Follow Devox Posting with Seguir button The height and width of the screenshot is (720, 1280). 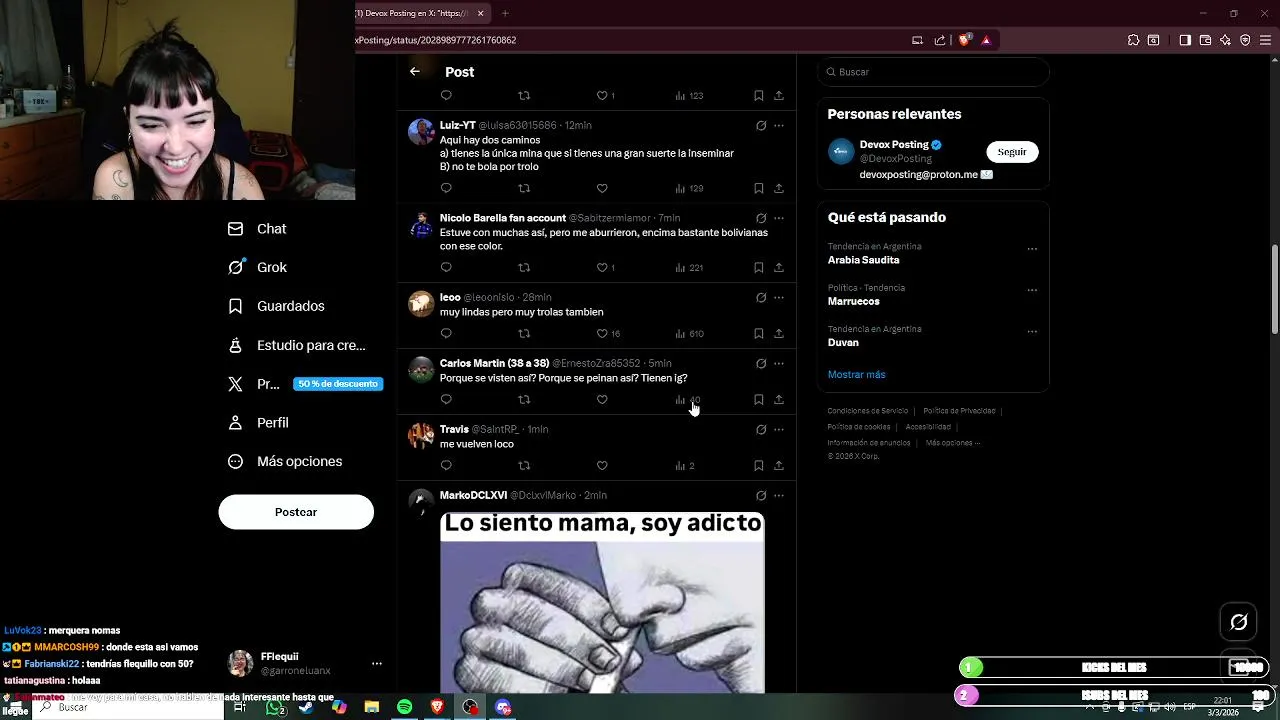click(x=1012, y=152)
